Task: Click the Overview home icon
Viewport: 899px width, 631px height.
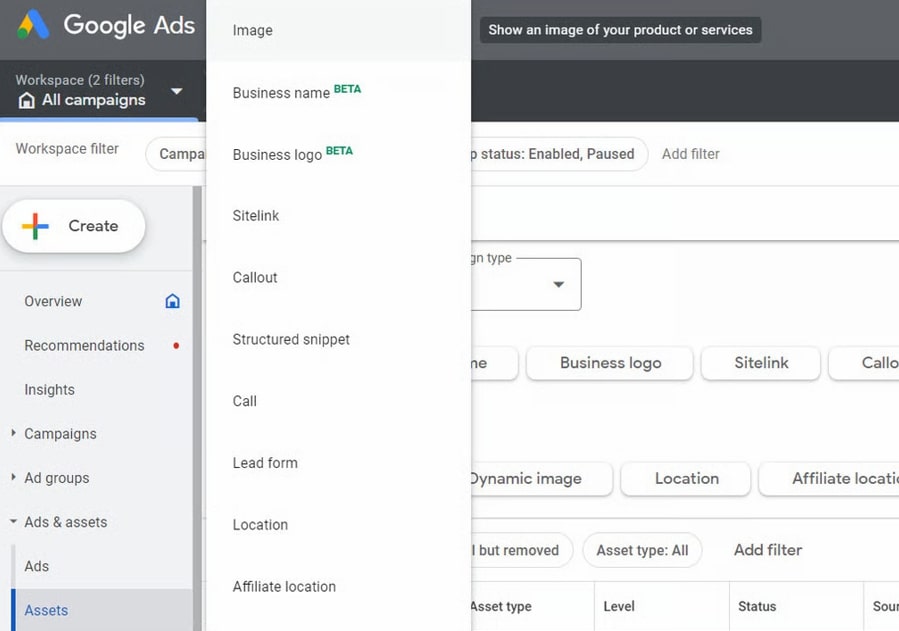Action: point(173,301)
